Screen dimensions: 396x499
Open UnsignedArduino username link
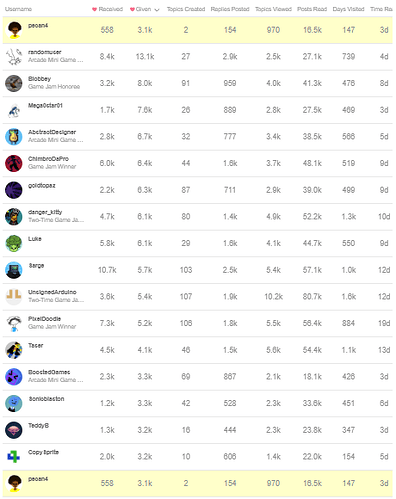point(52,292)
